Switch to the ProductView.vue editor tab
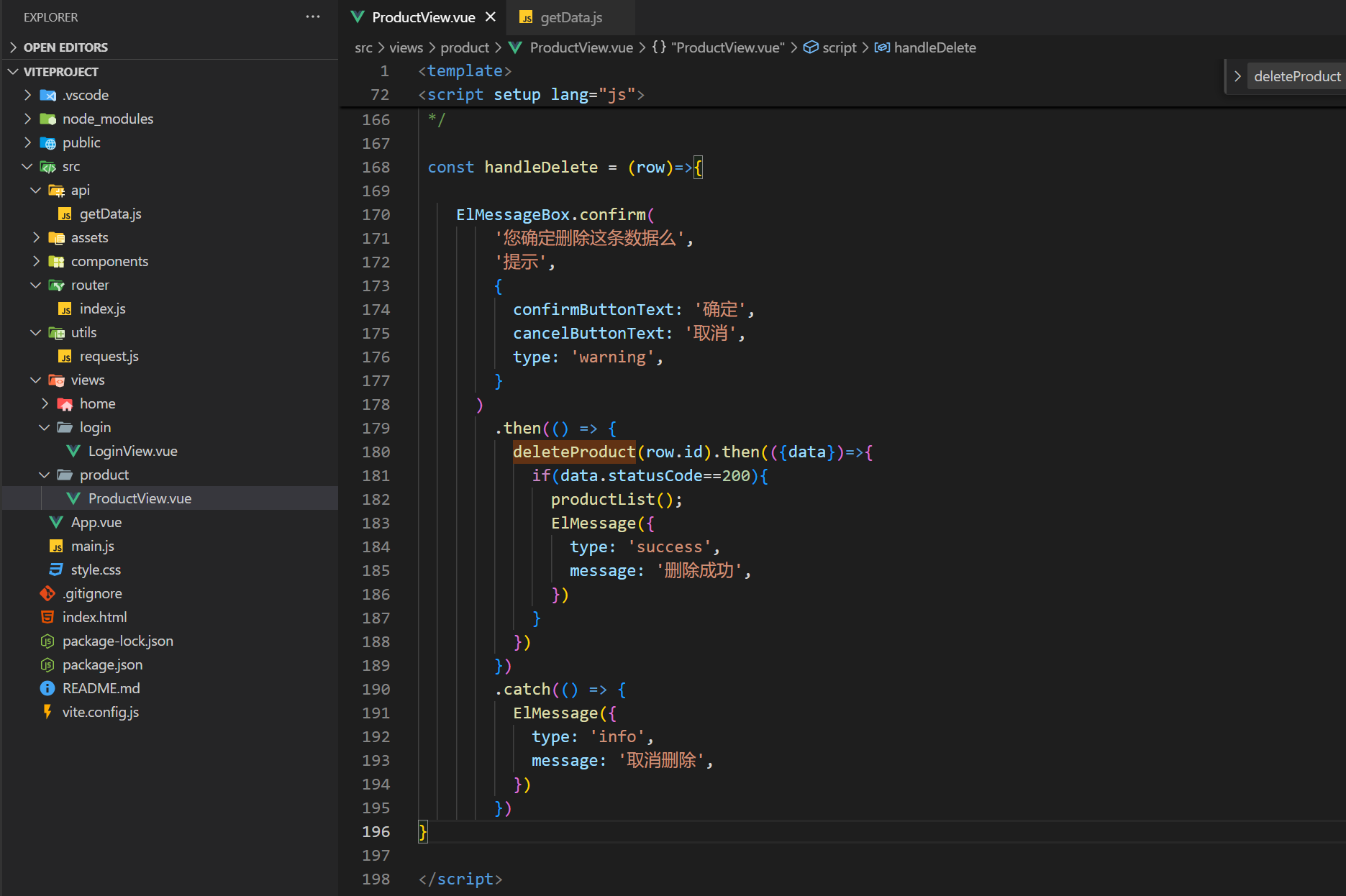The image size is (1346, 896). click(x=423, y=17)
